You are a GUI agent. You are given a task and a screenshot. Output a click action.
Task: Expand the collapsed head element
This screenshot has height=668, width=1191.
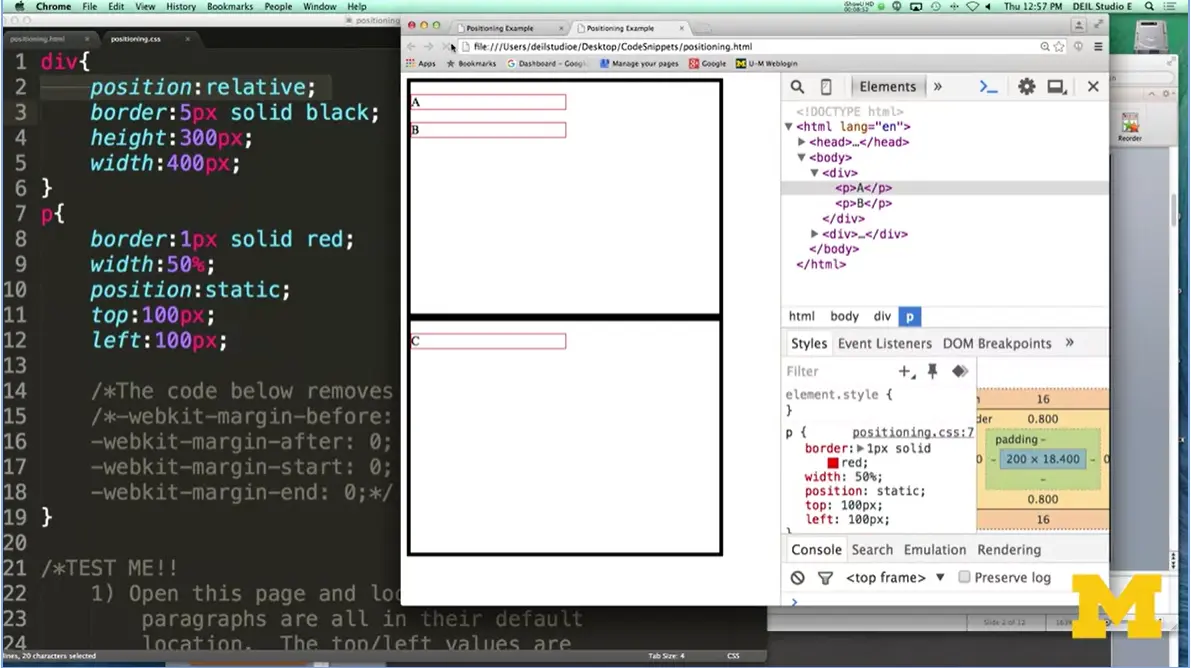[802, 142]
